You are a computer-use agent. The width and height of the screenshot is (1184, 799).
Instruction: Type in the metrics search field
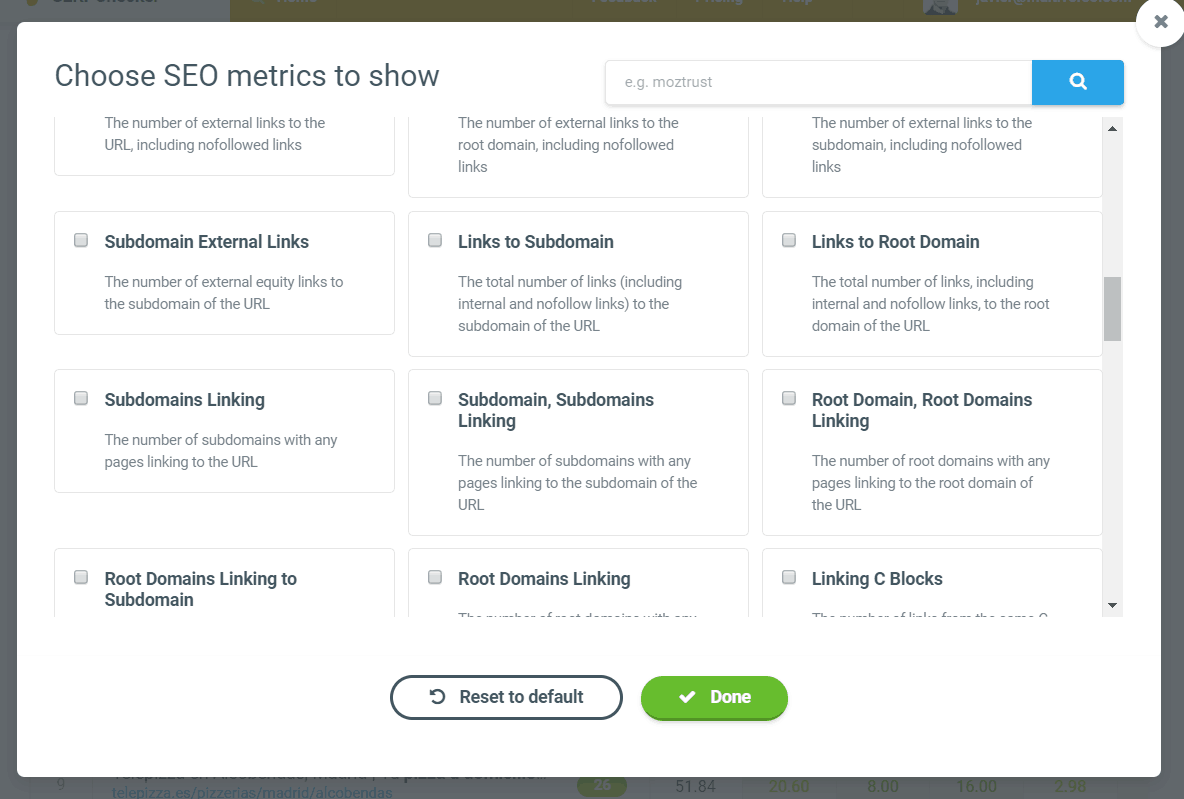click(x=818, y=82)
